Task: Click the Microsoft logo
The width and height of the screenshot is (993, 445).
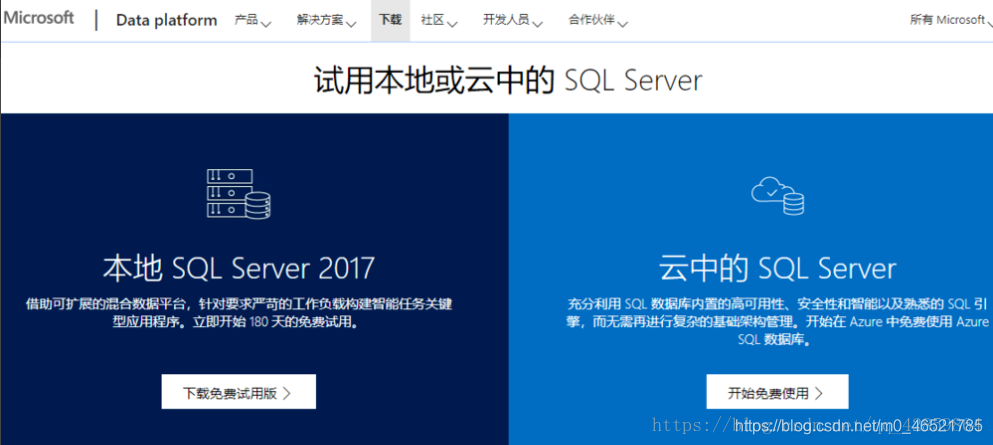Action: point(39,18)
